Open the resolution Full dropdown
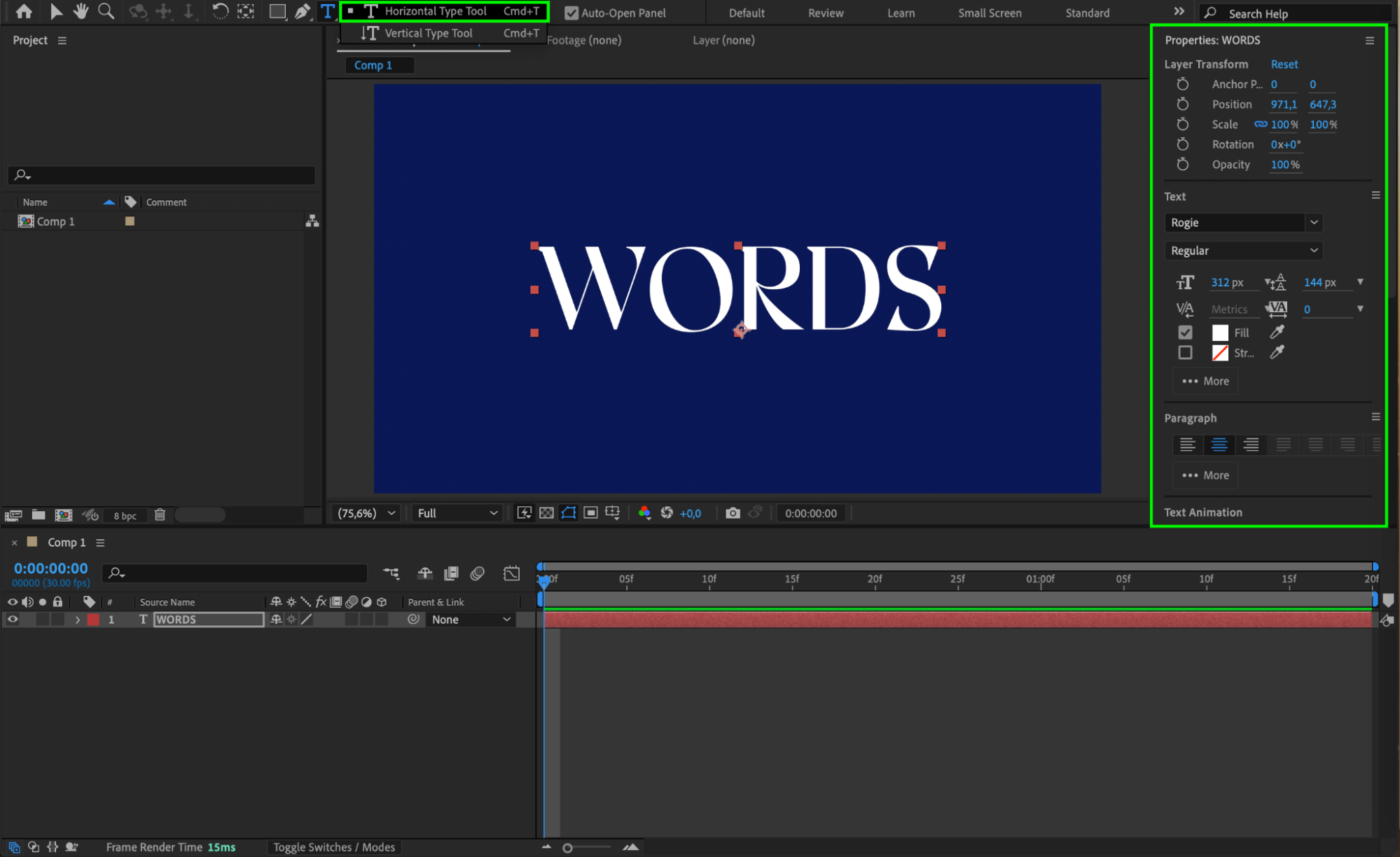1400x857 pixels. tap(457, 513)
